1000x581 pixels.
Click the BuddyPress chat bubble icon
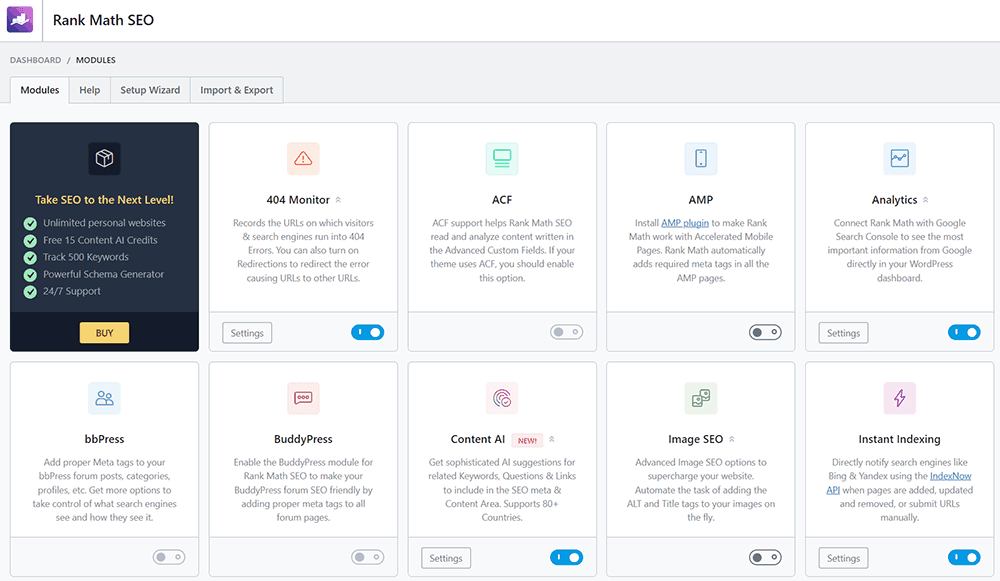[303, 398]
